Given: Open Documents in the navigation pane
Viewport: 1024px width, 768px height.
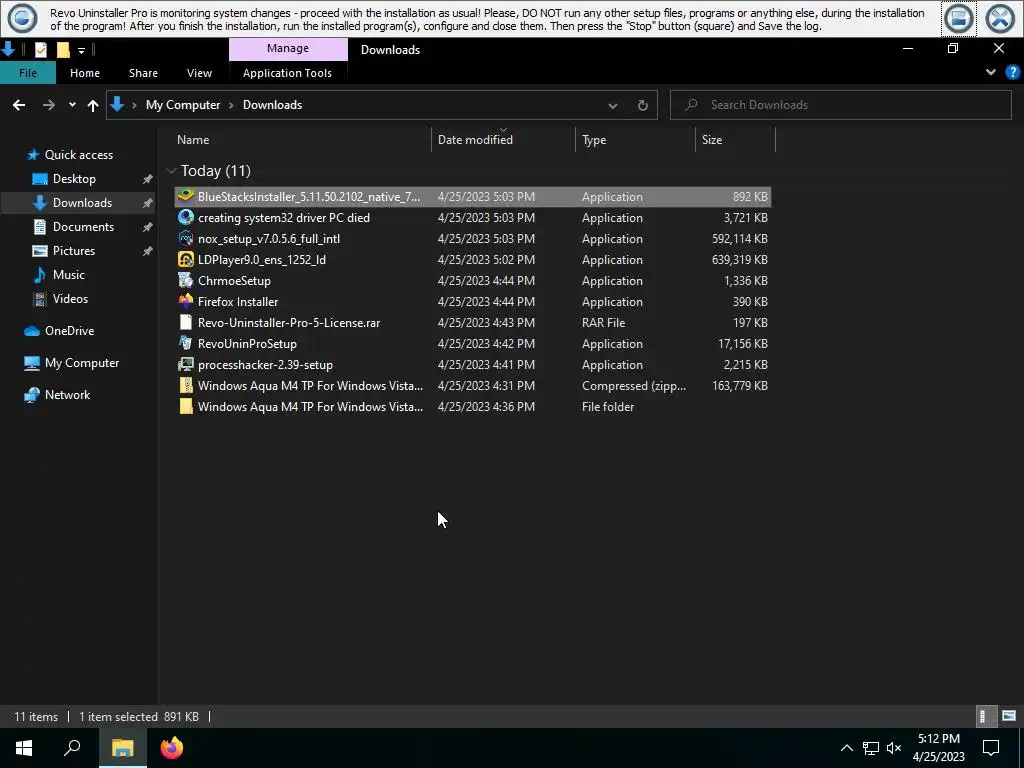Looking at the screenshot, I should pyautogui.click(x=83, y=227).
